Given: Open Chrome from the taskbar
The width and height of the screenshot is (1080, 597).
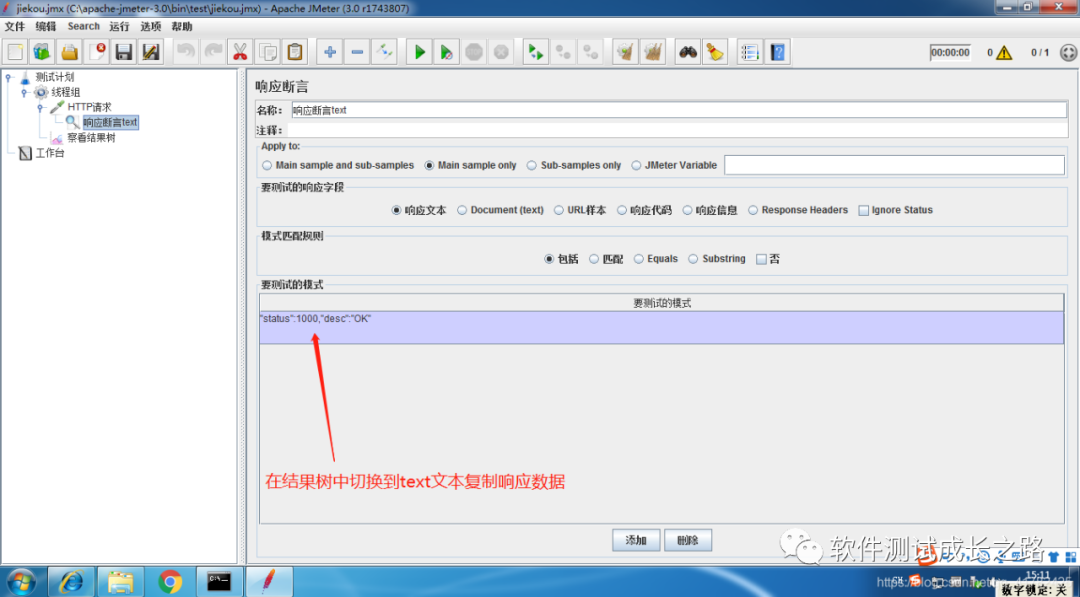Looking at the screenshot, I should (x=170, y=582).
